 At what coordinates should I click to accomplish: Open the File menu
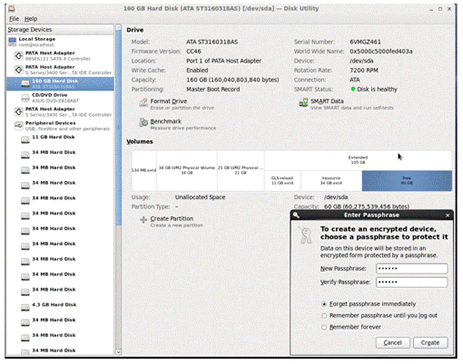(x=14, y=19)
